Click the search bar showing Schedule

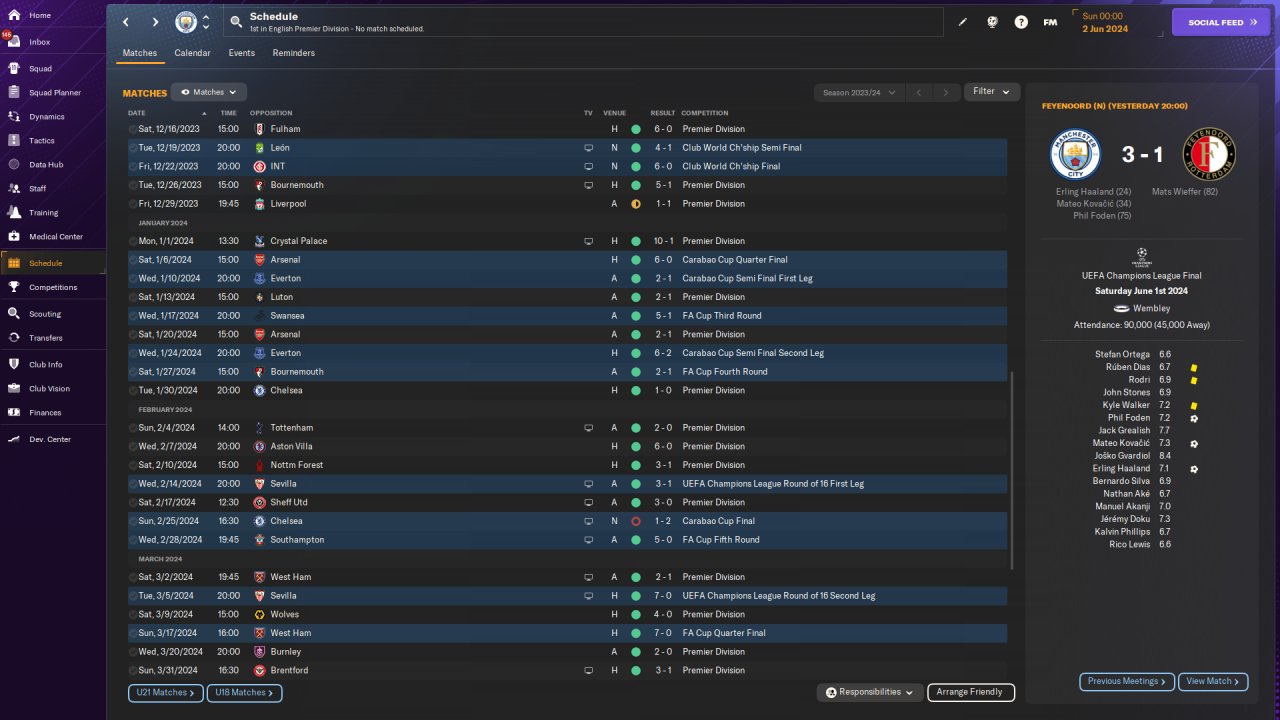click(x=582, y=22)
